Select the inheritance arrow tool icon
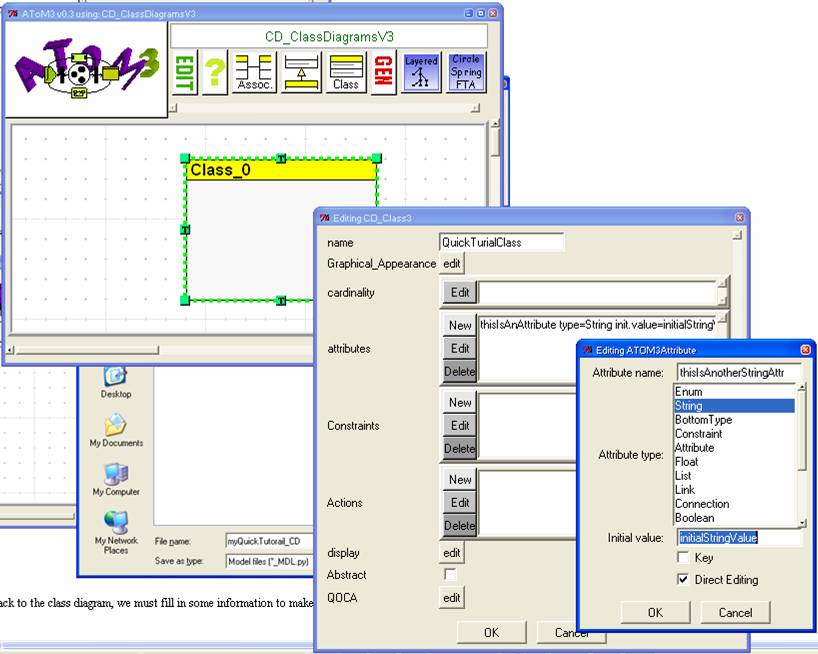 pos(300,74)
